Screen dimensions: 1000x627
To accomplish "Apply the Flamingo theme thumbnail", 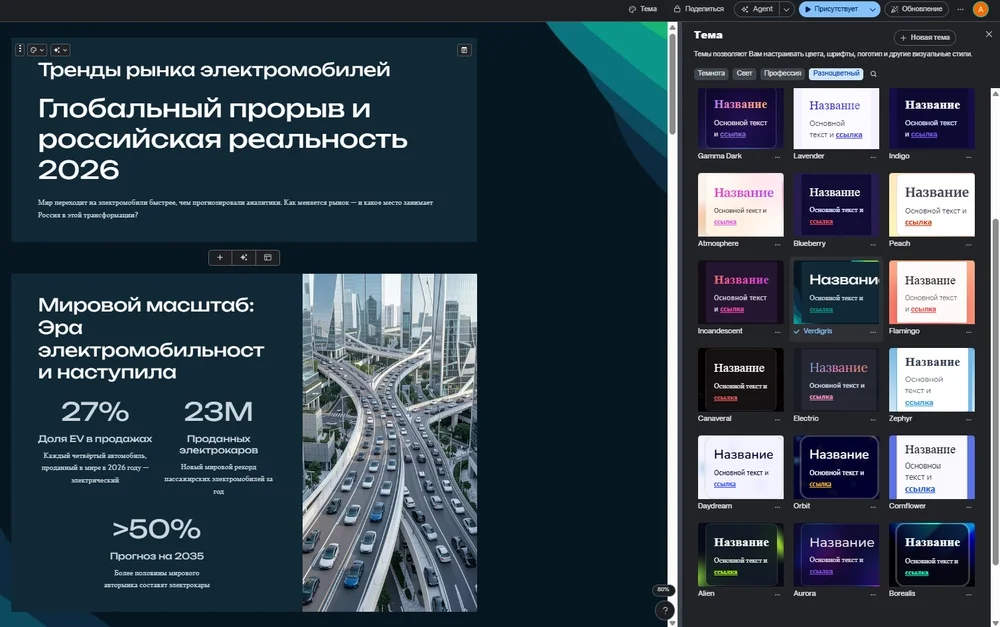I will coord(932,292).
